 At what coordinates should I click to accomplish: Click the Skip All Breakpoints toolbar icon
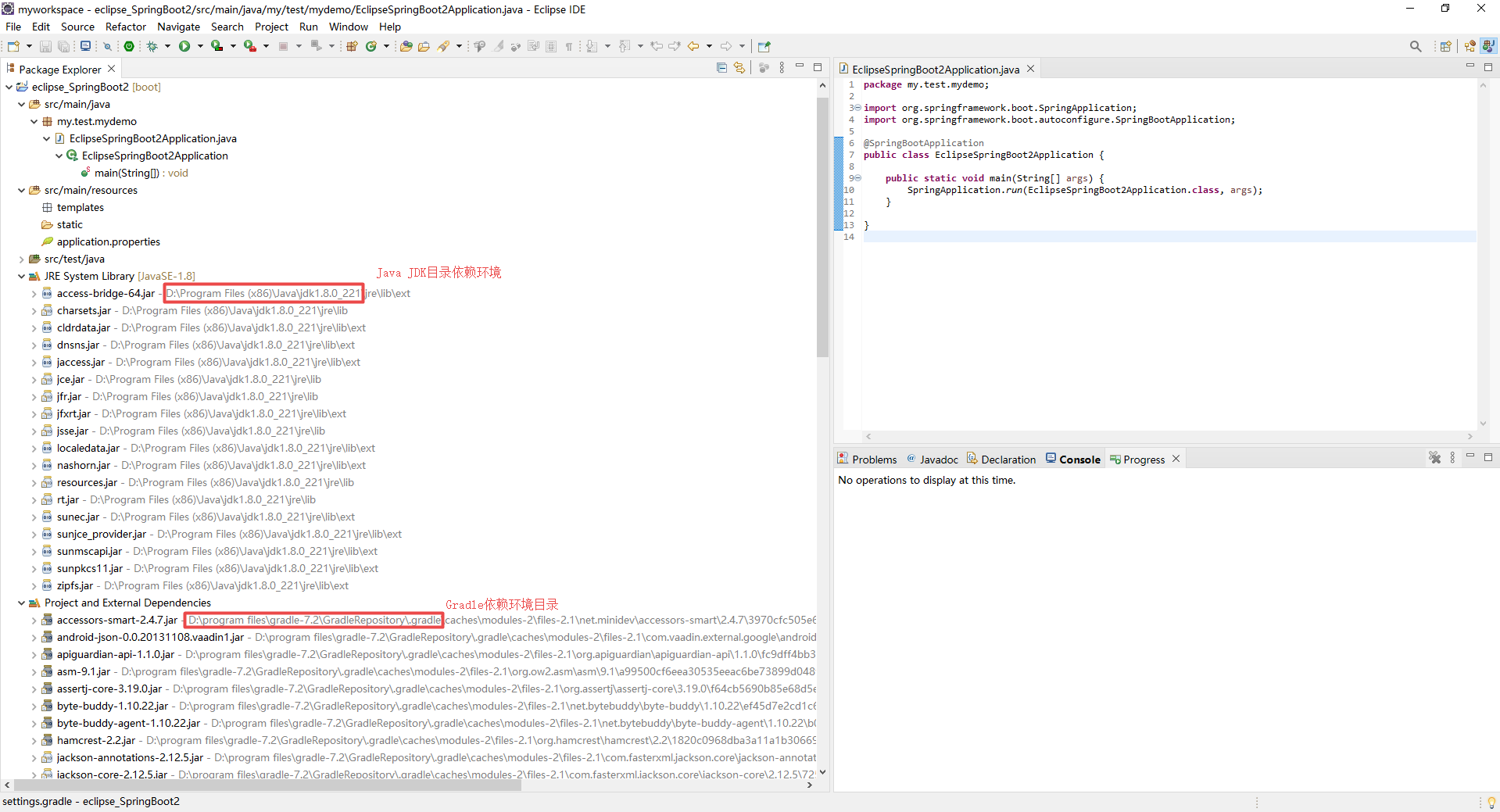pyautogui.click(x=108, y=46)
